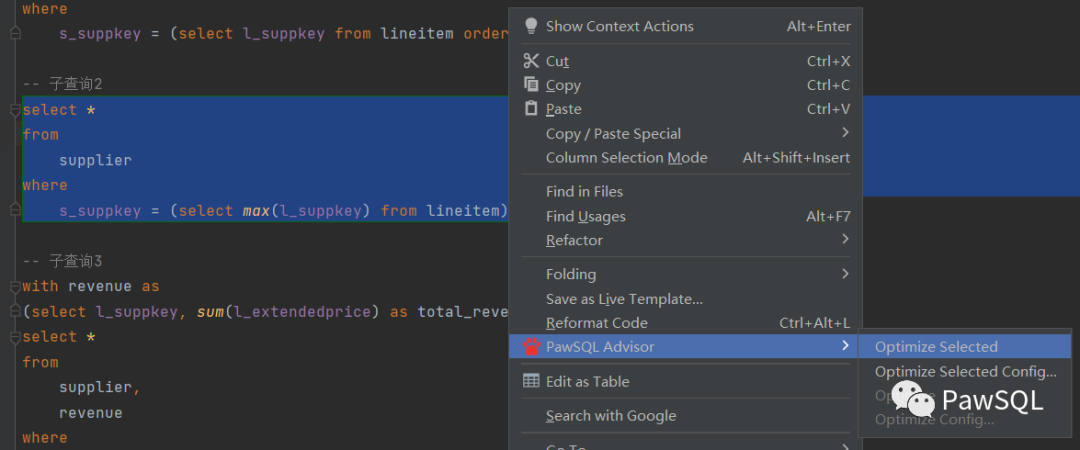
Task: Open Find in Files
Action: 584,192
